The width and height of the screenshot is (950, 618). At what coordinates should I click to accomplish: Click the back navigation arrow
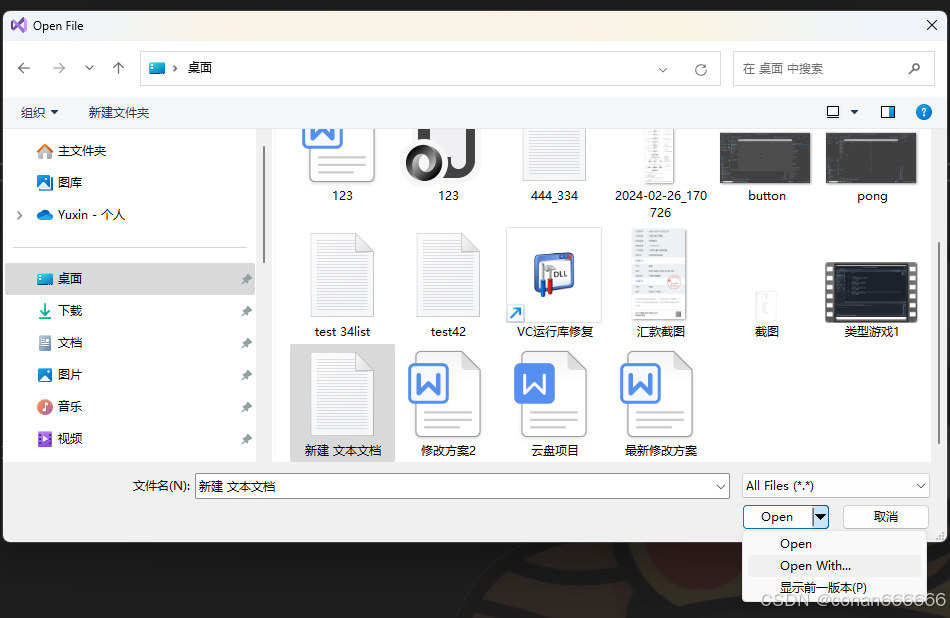click(24, 68)
